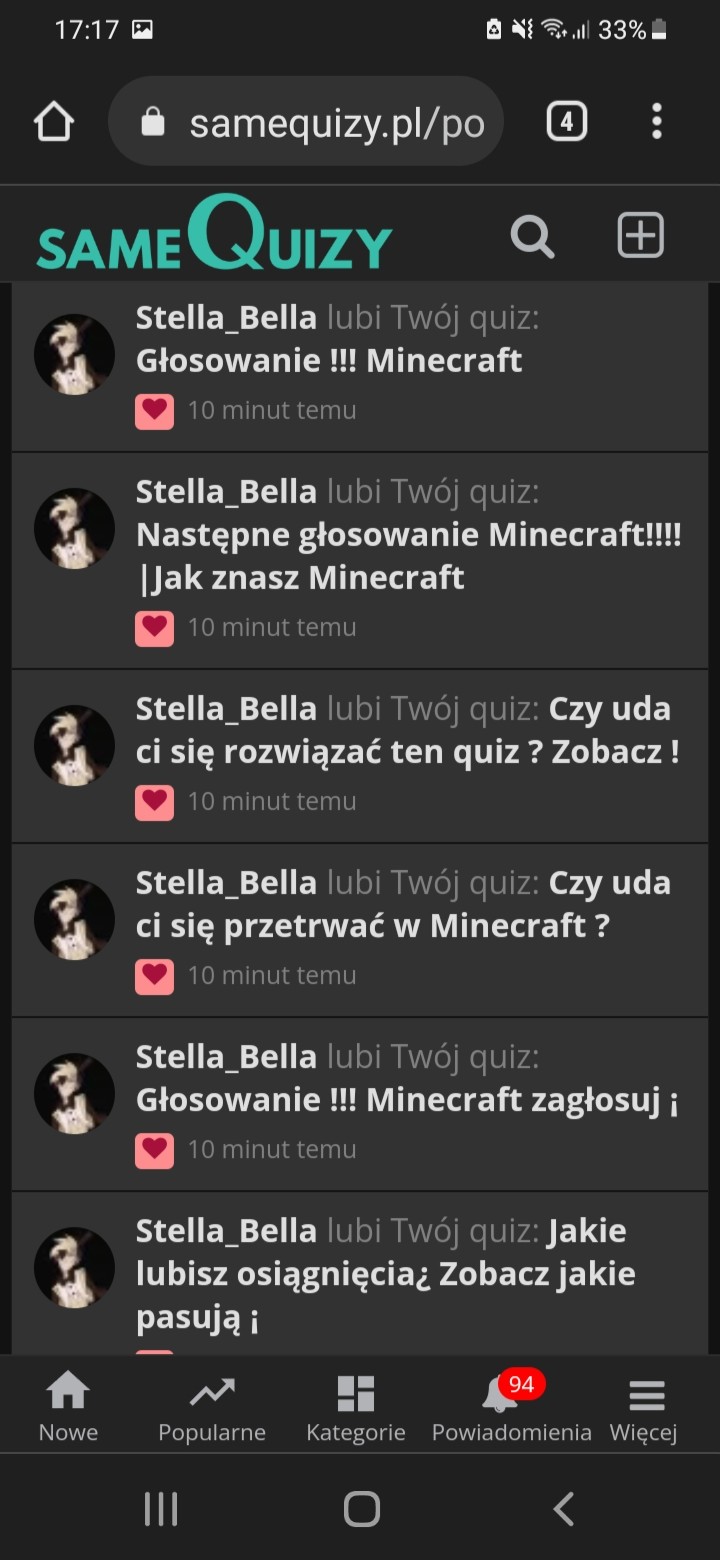This screenshot has height=1560, width=720.
Task: Click Stella_Bella username in third notification
Action: tap(226, 709)
